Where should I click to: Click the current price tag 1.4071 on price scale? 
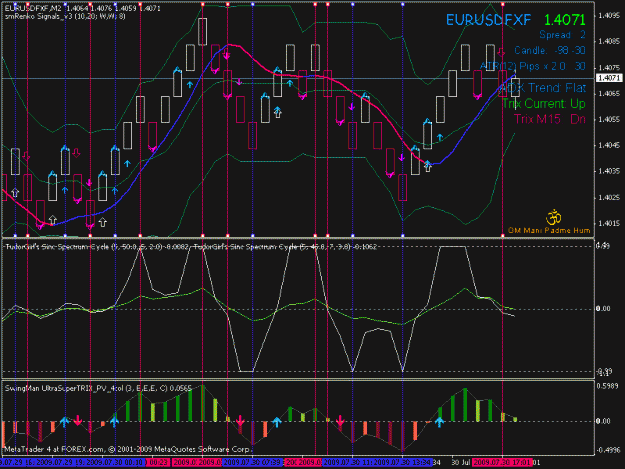tap(609, 78)
